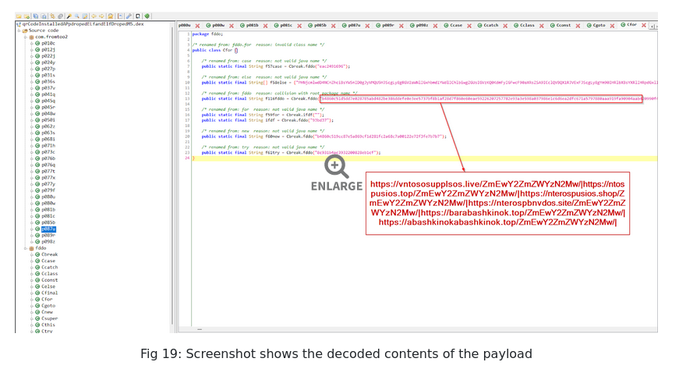Open the Cclass tab
The image size is (679, 369).
[524, 26]
